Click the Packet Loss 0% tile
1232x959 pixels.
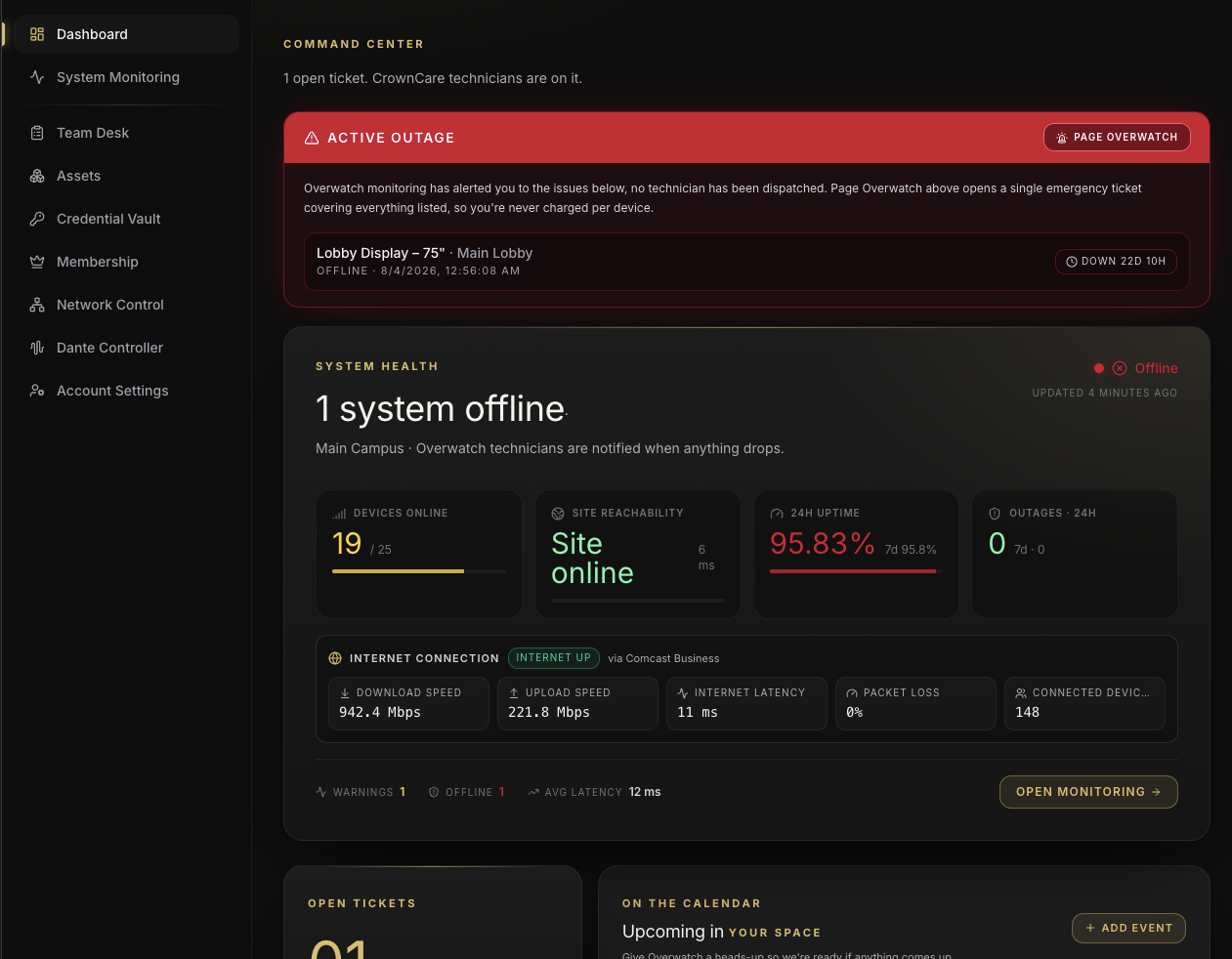pyautogui.click(x=915, y=703)
